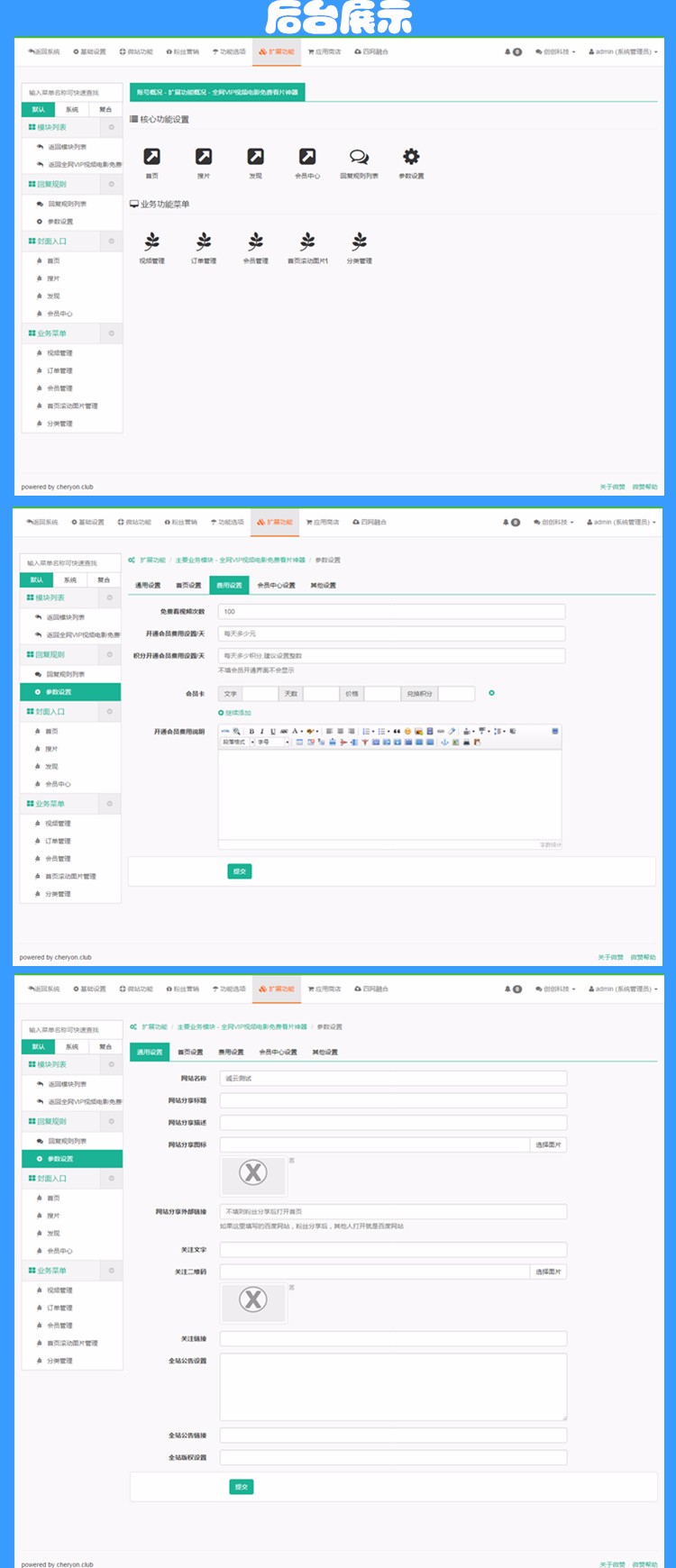Toggle italic in the rich text editor

262,732
